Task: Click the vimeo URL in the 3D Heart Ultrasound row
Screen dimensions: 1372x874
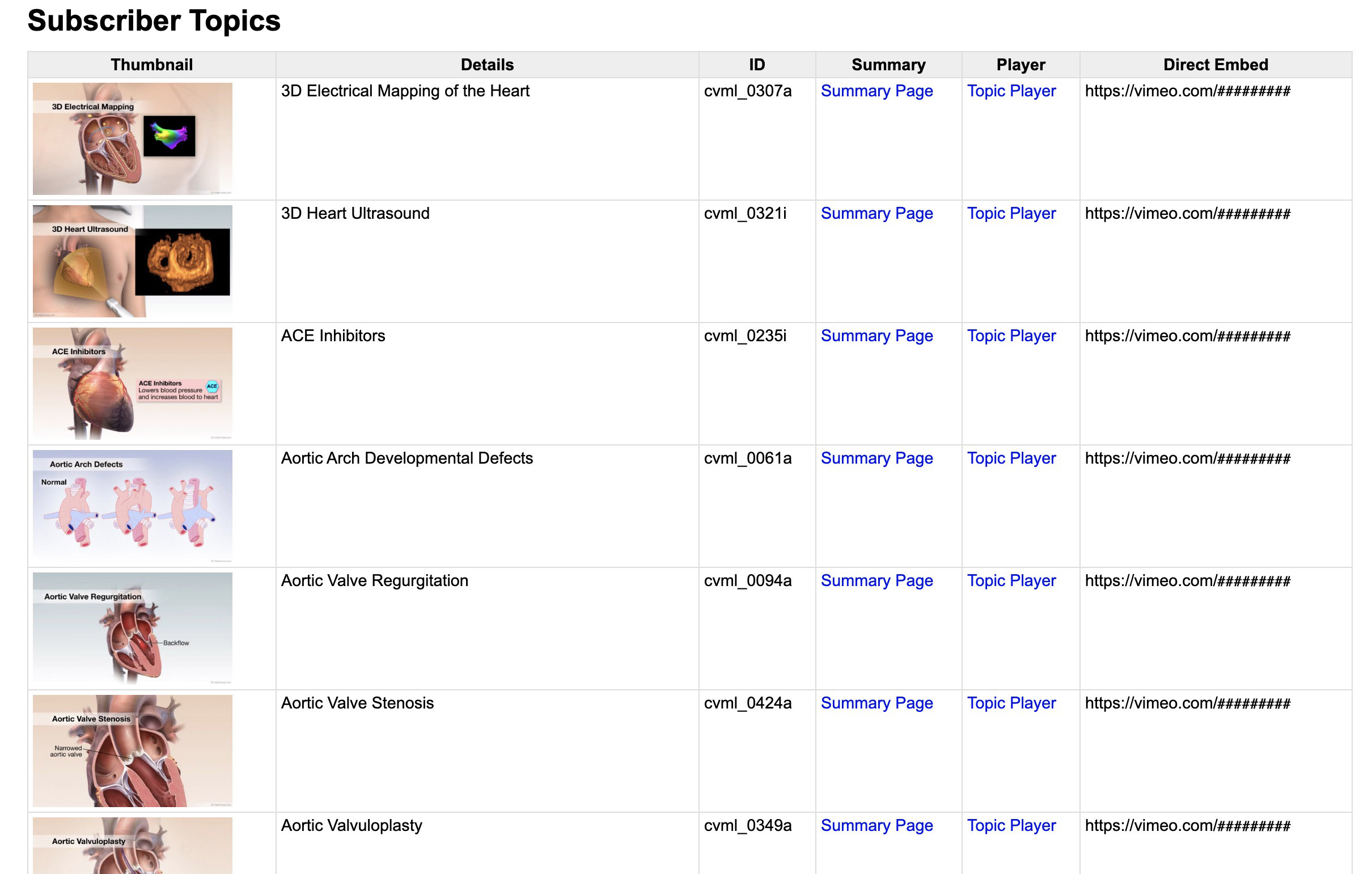Action: 1187,214
